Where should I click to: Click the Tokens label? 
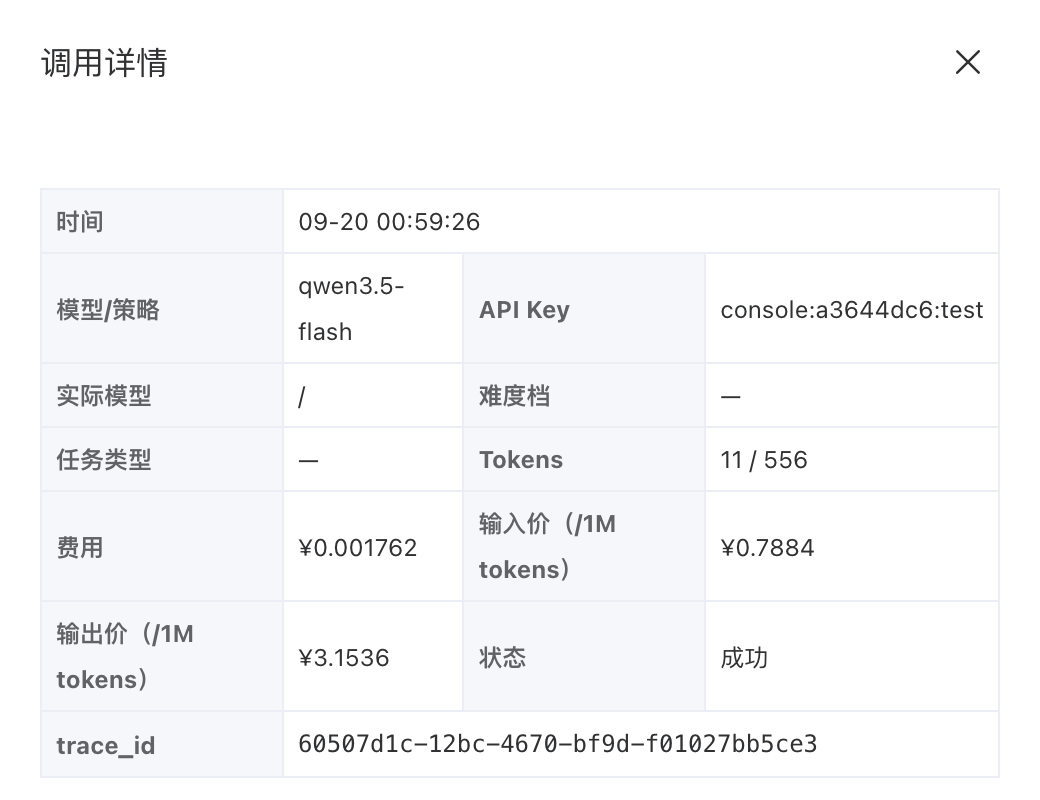pyautogui.click(x=521, y=460)
